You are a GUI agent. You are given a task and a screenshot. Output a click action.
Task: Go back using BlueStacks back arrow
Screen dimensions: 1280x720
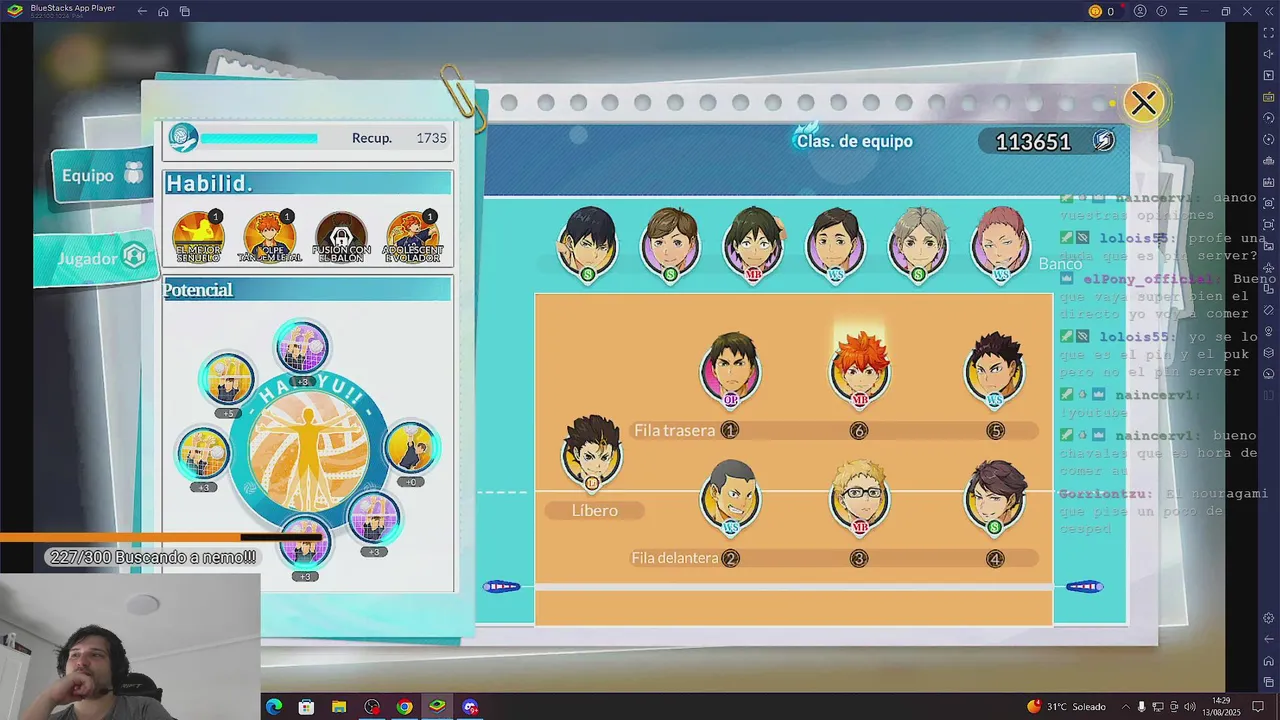pos(142,11)
